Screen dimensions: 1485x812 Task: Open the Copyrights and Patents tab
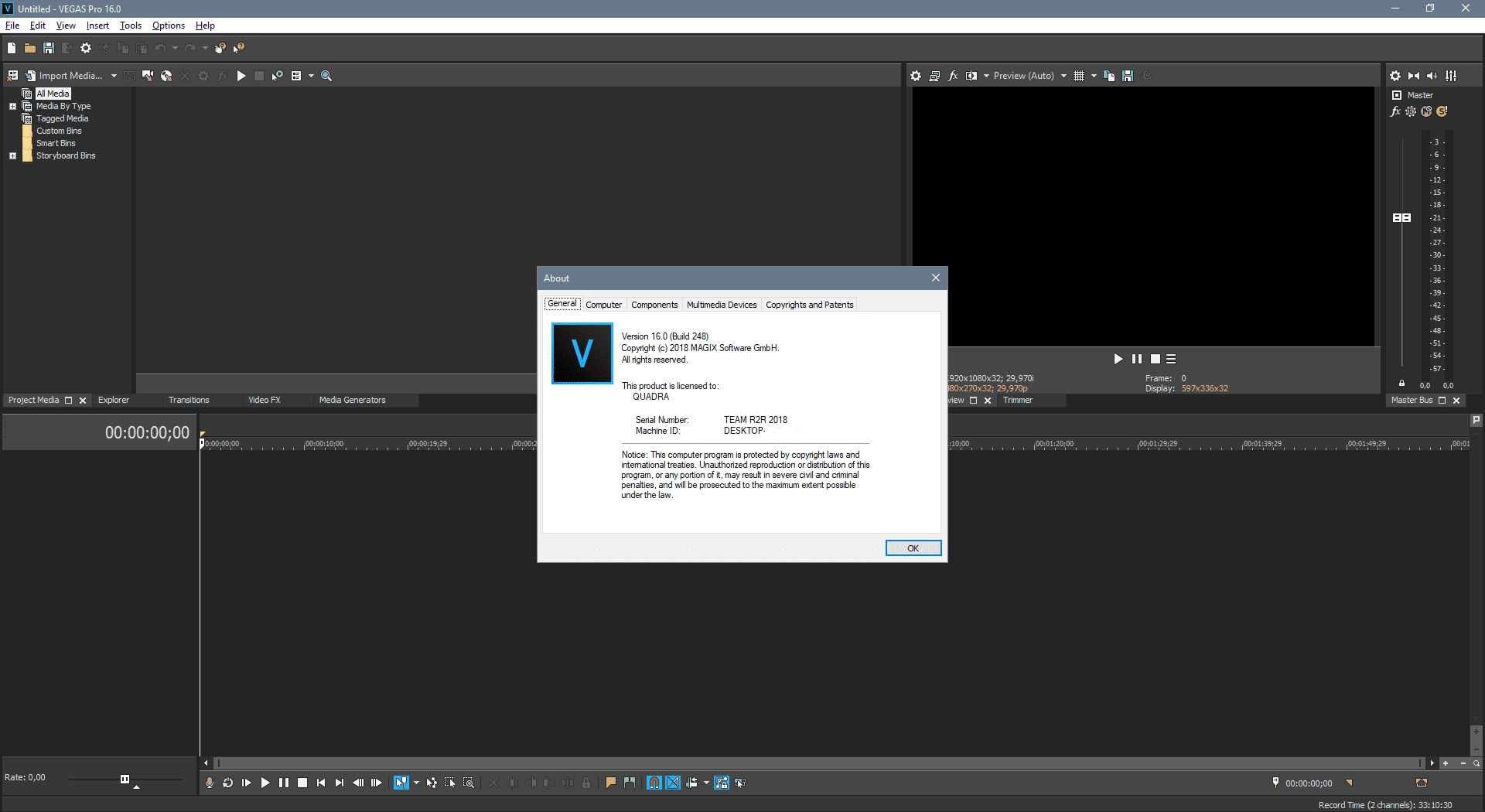[x=810, y=305]
